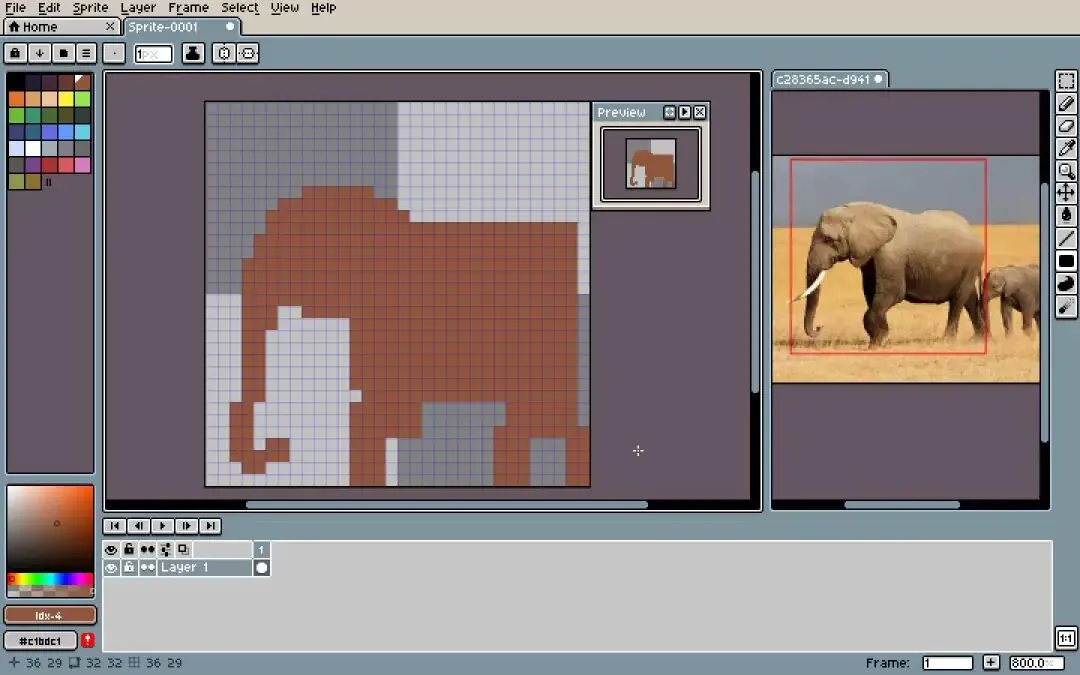The height and width of the screenshot is (675, 1080).
Task: Open the File menu
Action: tap(15, 8)
